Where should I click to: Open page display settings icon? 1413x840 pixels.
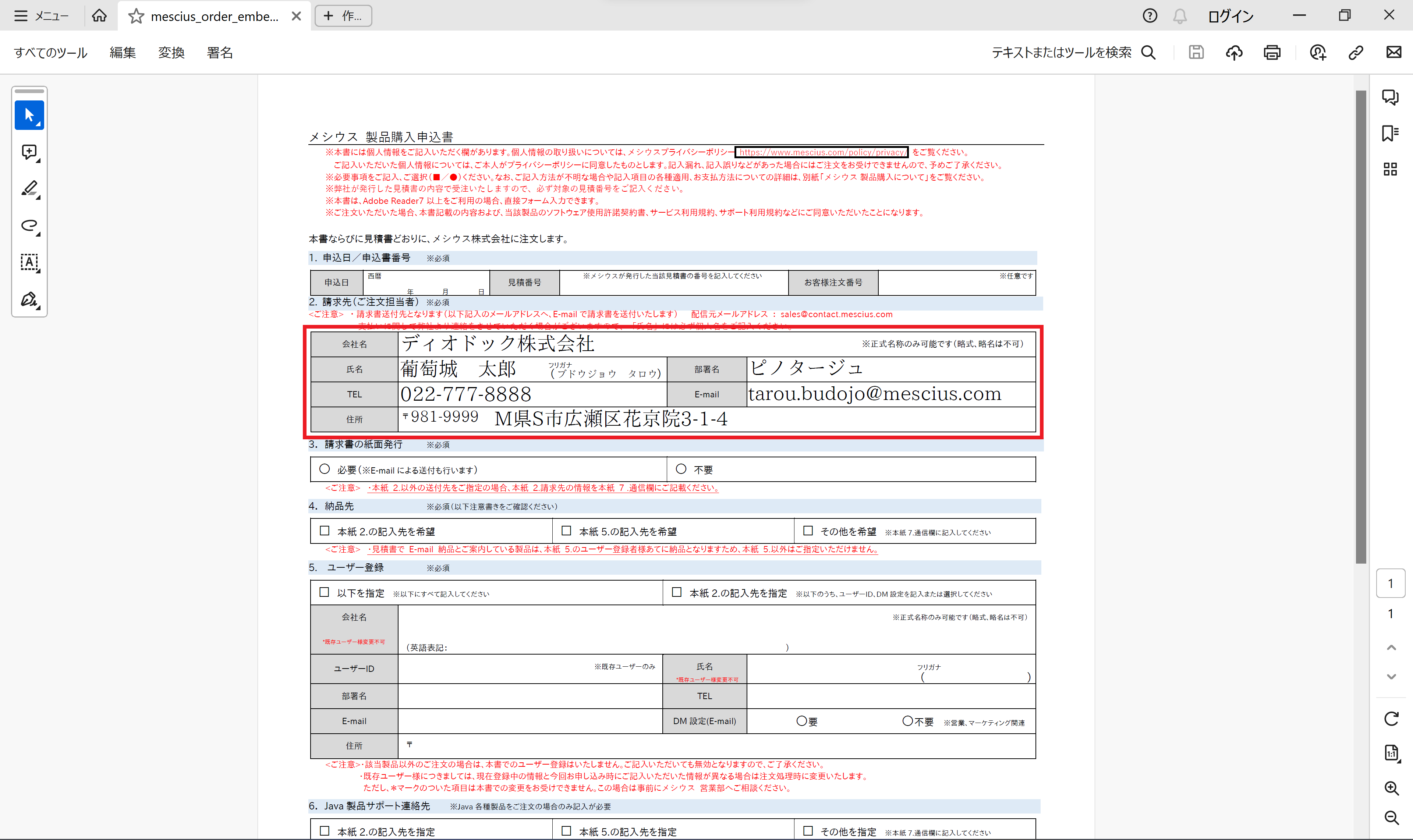tap(1392, 753)
